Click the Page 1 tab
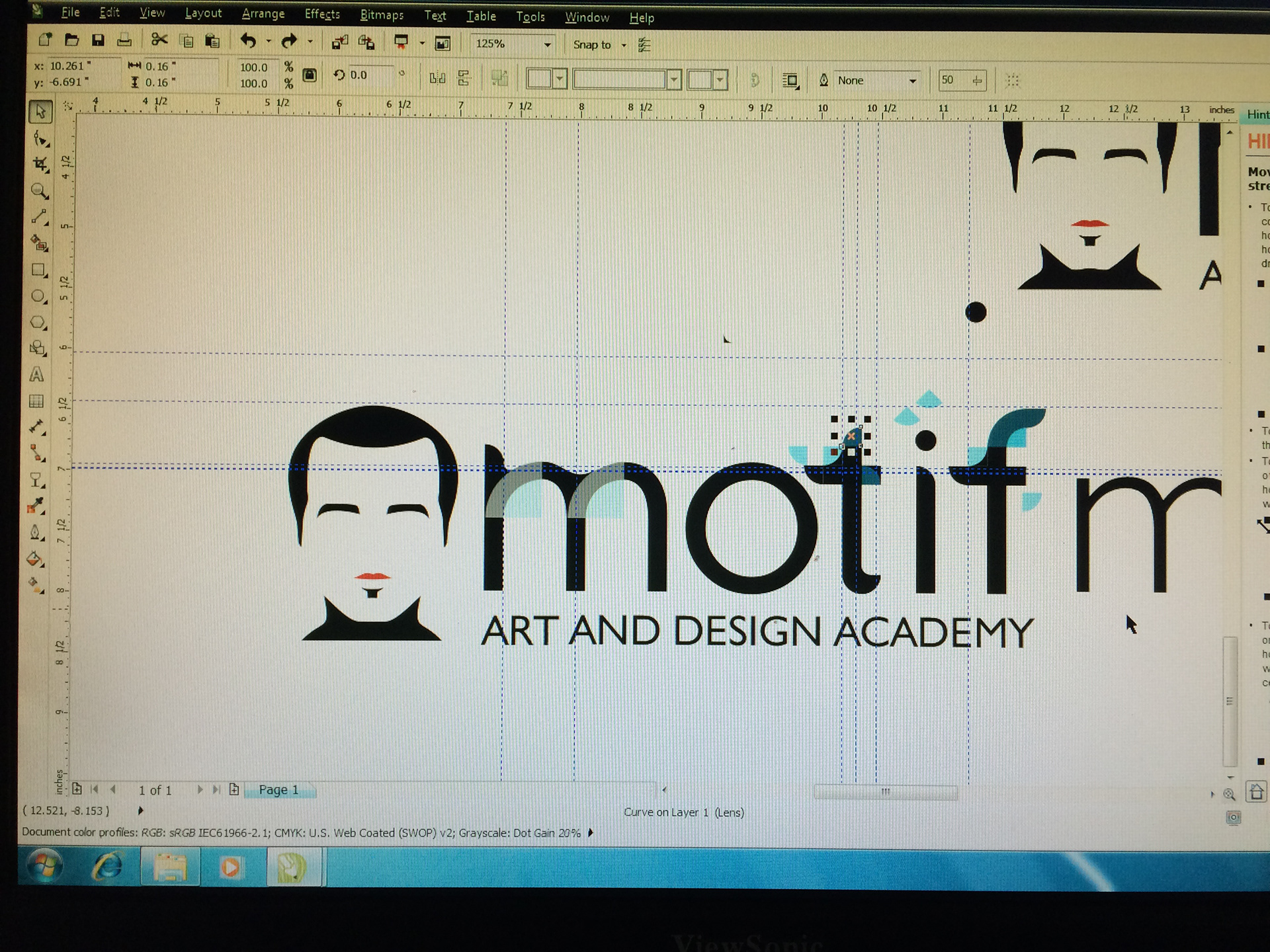The width and height of the screenshot is (1270, 952). pos(278,789)
